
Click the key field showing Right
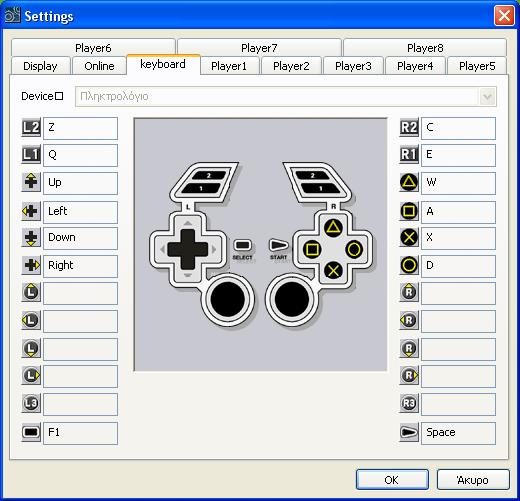click(80, 266)
